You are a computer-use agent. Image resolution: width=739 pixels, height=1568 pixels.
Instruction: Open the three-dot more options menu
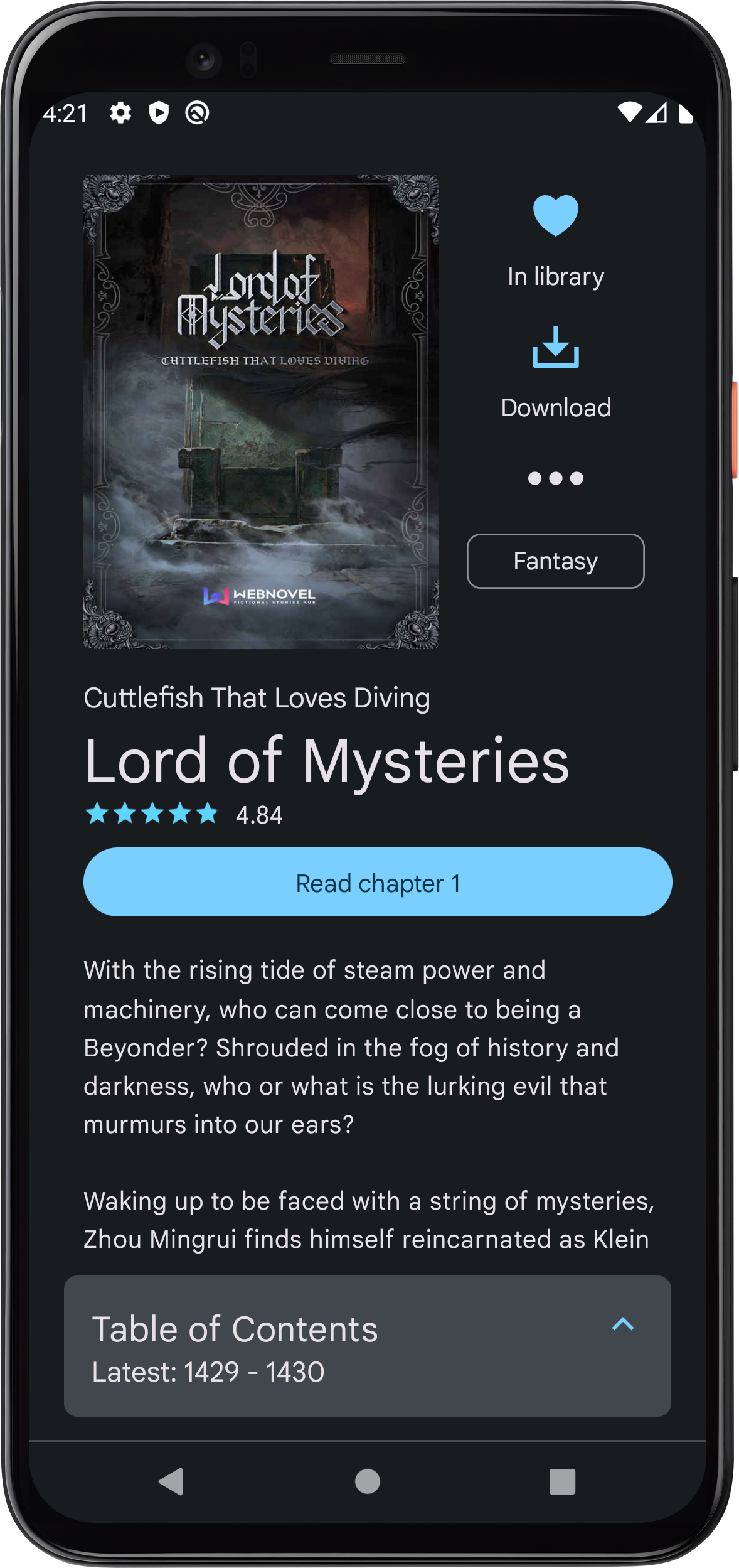555,478
